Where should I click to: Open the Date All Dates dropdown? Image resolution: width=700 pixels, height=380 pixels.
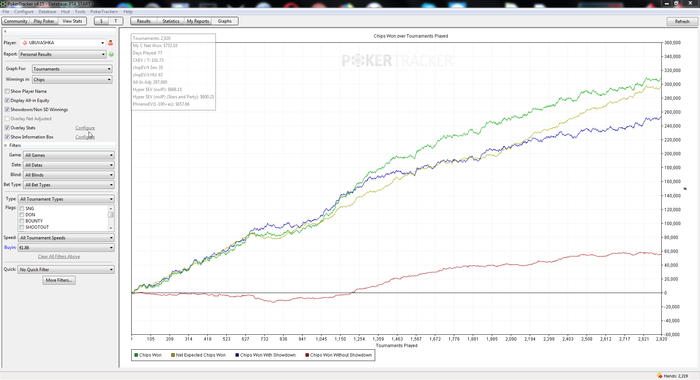[68, 165]
